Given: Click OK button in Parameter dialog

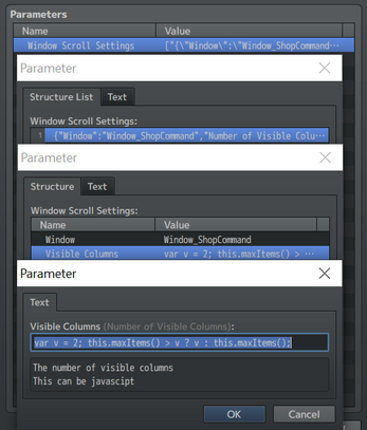Looking at the screenshot, I should pyautogui.click(x=234, y=414).
